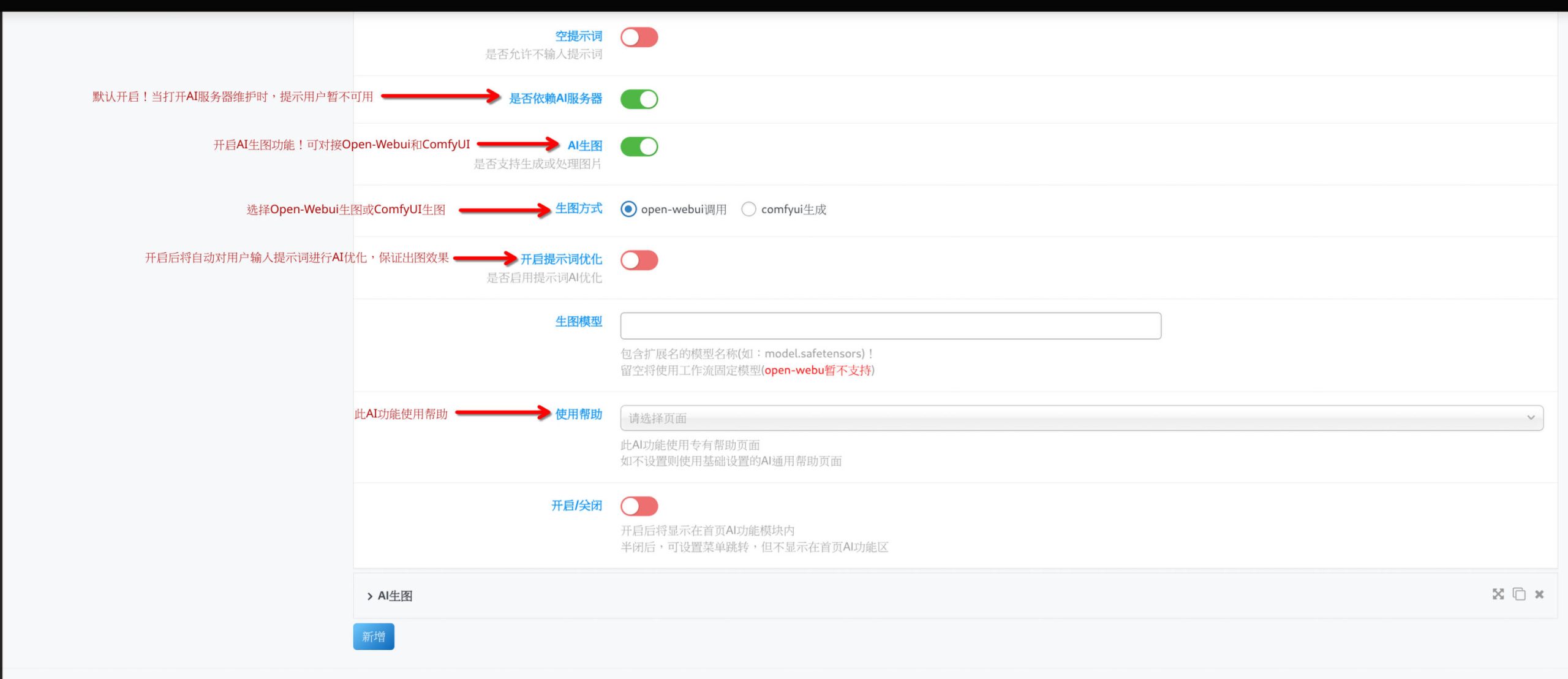Disable the AI生图 green toggle
This screenshot has height=679, width=1568.
[x=639, y=146]
